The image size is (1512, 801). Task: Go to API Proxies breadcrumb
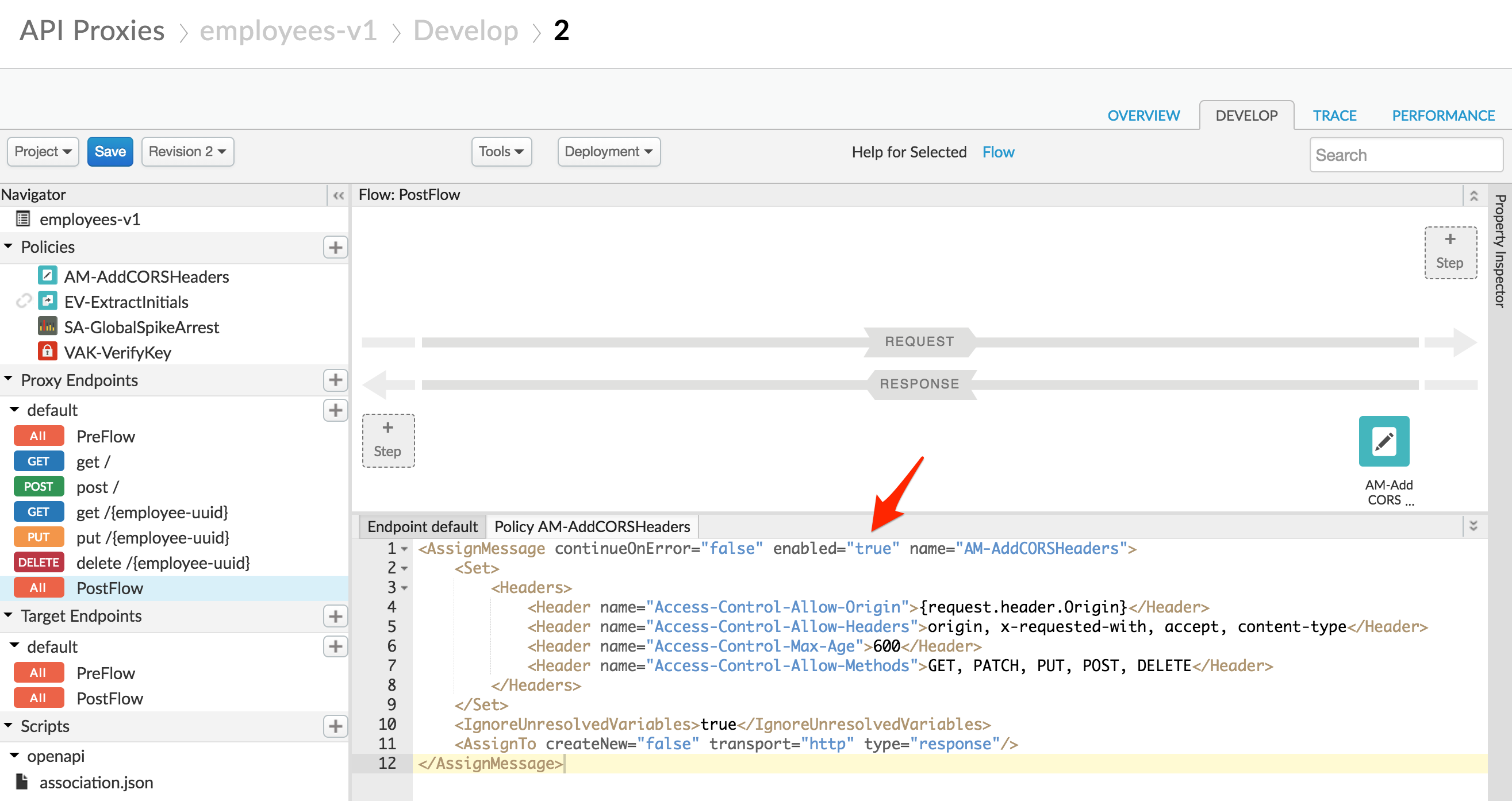click(92, 30)
